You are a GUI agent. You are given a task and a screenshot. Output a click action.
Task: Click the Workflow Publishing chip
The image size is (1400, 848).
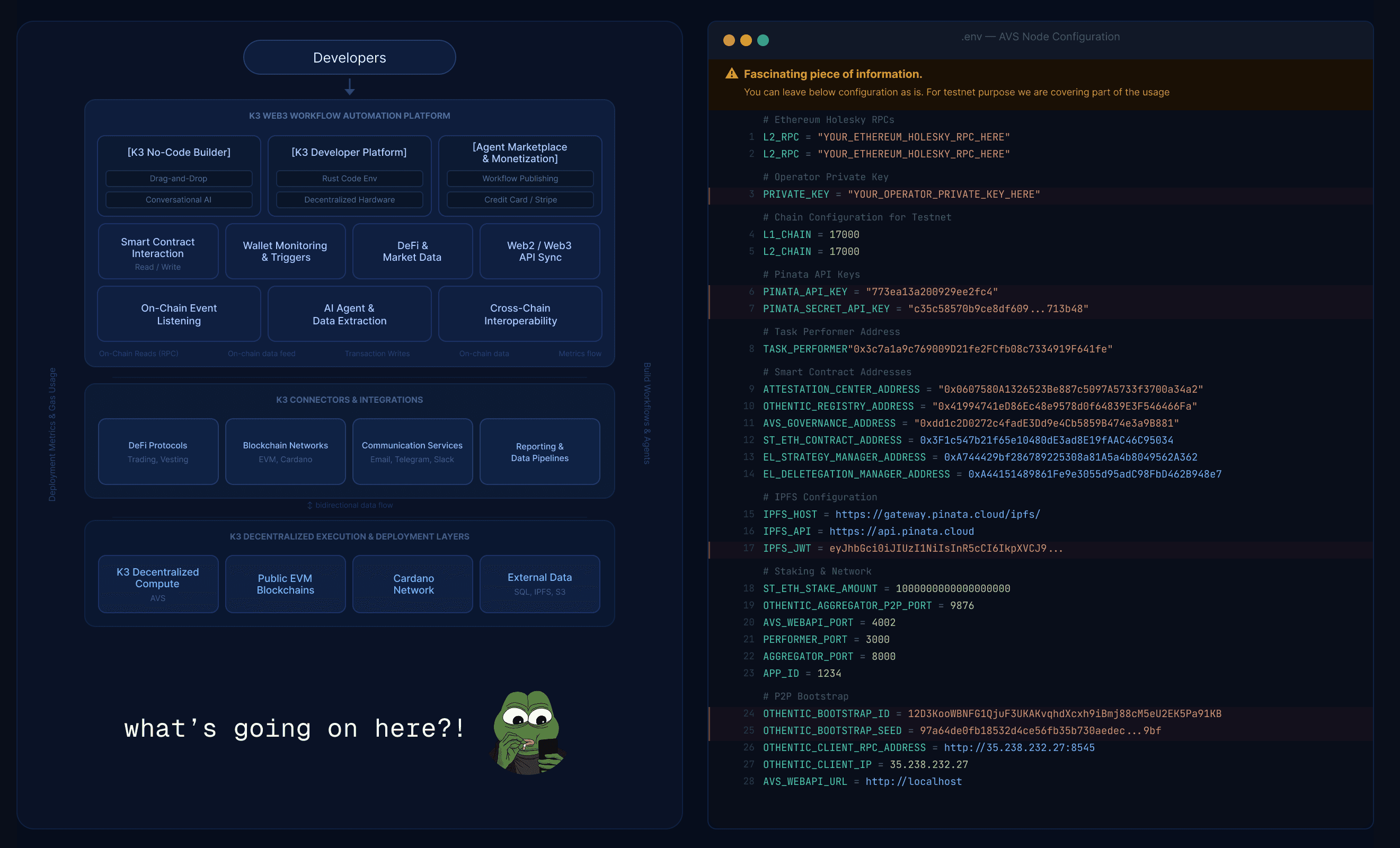coord(520,179)
